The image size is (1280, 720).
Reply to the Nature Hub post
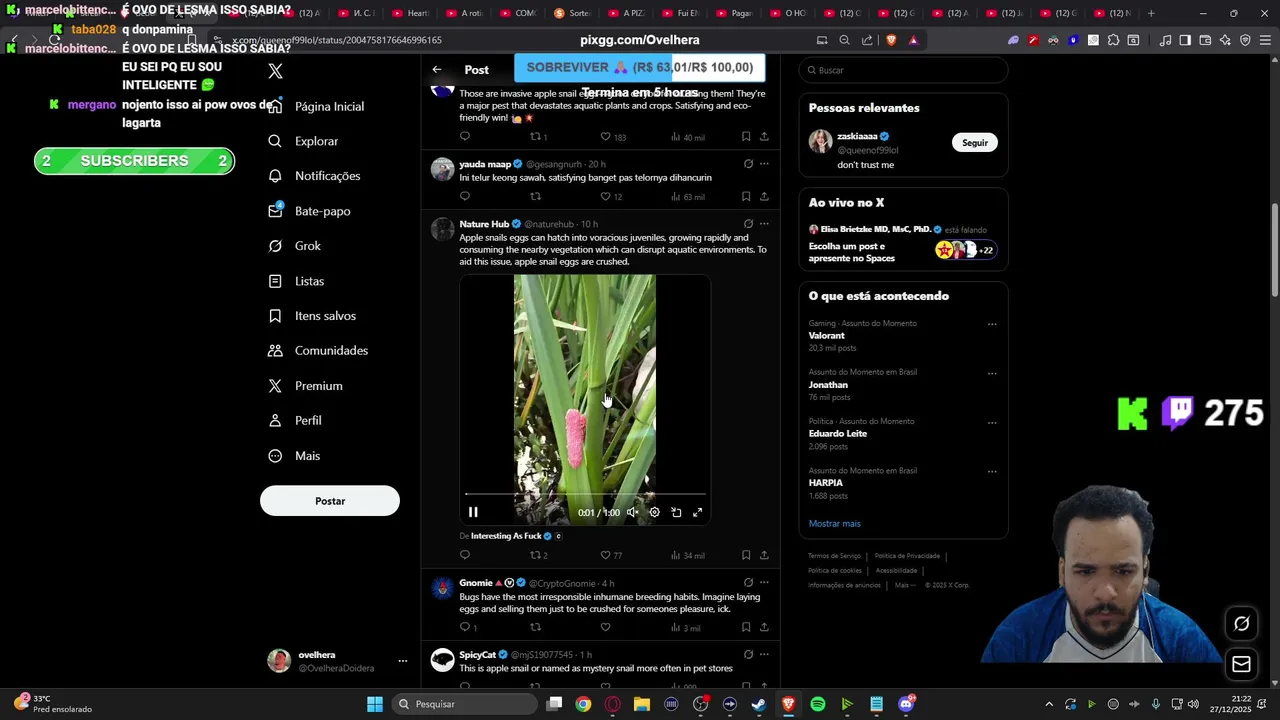pyautogui.click(x=464, y=555)
